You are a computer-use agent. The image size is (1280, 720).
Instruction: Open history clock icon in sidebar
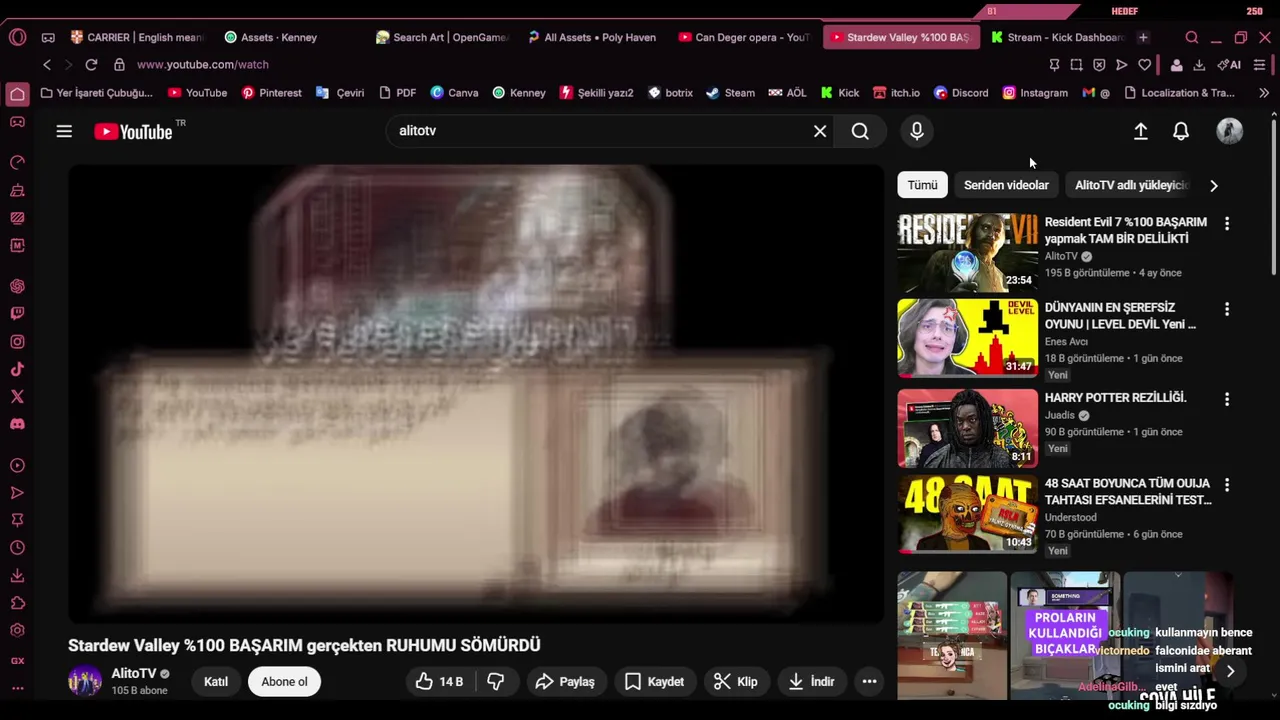pos(17,548)
